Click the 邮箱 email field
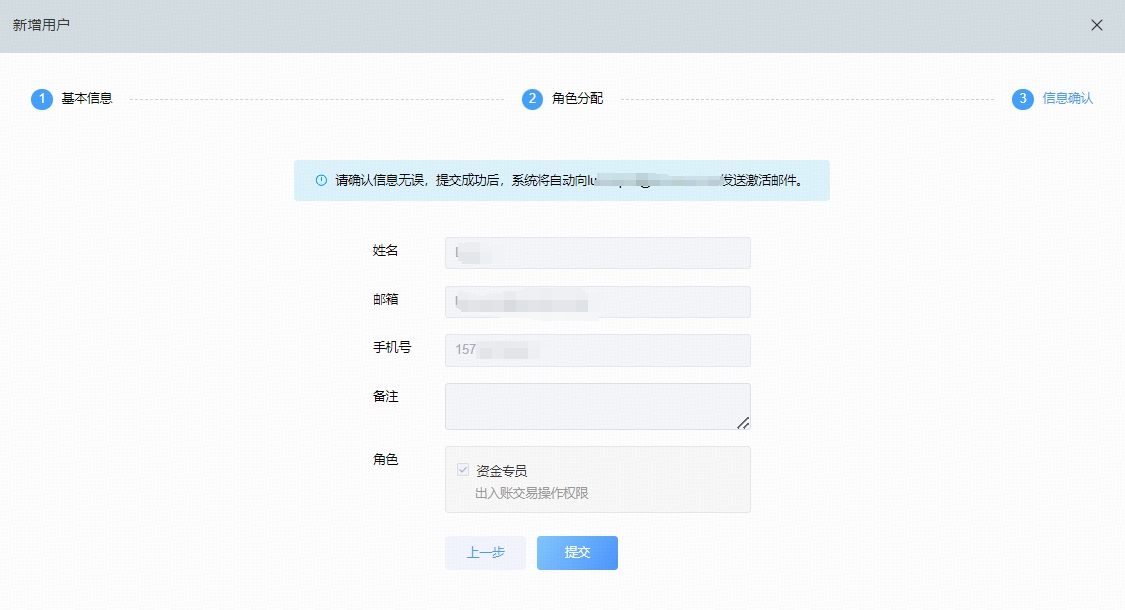The width and height of the screenshot is (1125, 610). coord(597,301)
